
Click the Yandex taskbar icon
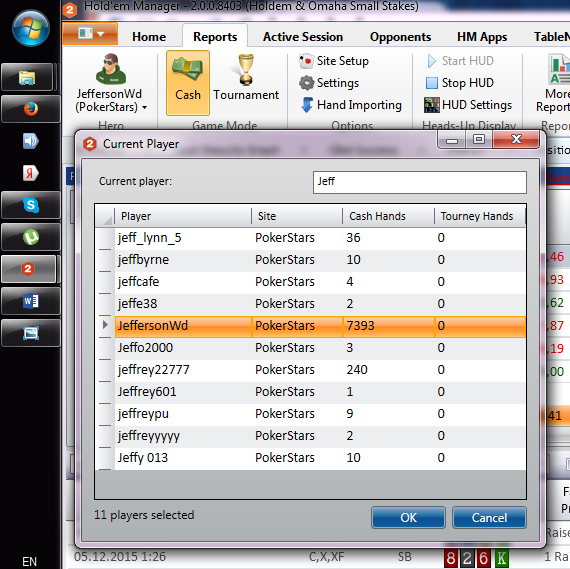(31, 173)
